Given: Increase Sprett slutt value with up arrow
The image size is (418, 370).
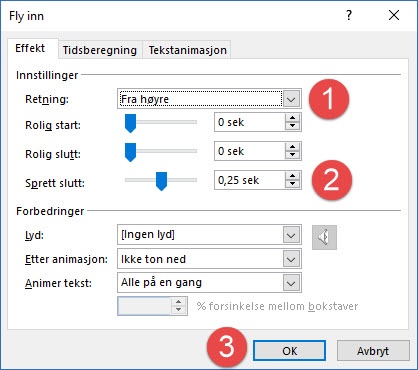Looking at the screenshot, I should 293,176.
